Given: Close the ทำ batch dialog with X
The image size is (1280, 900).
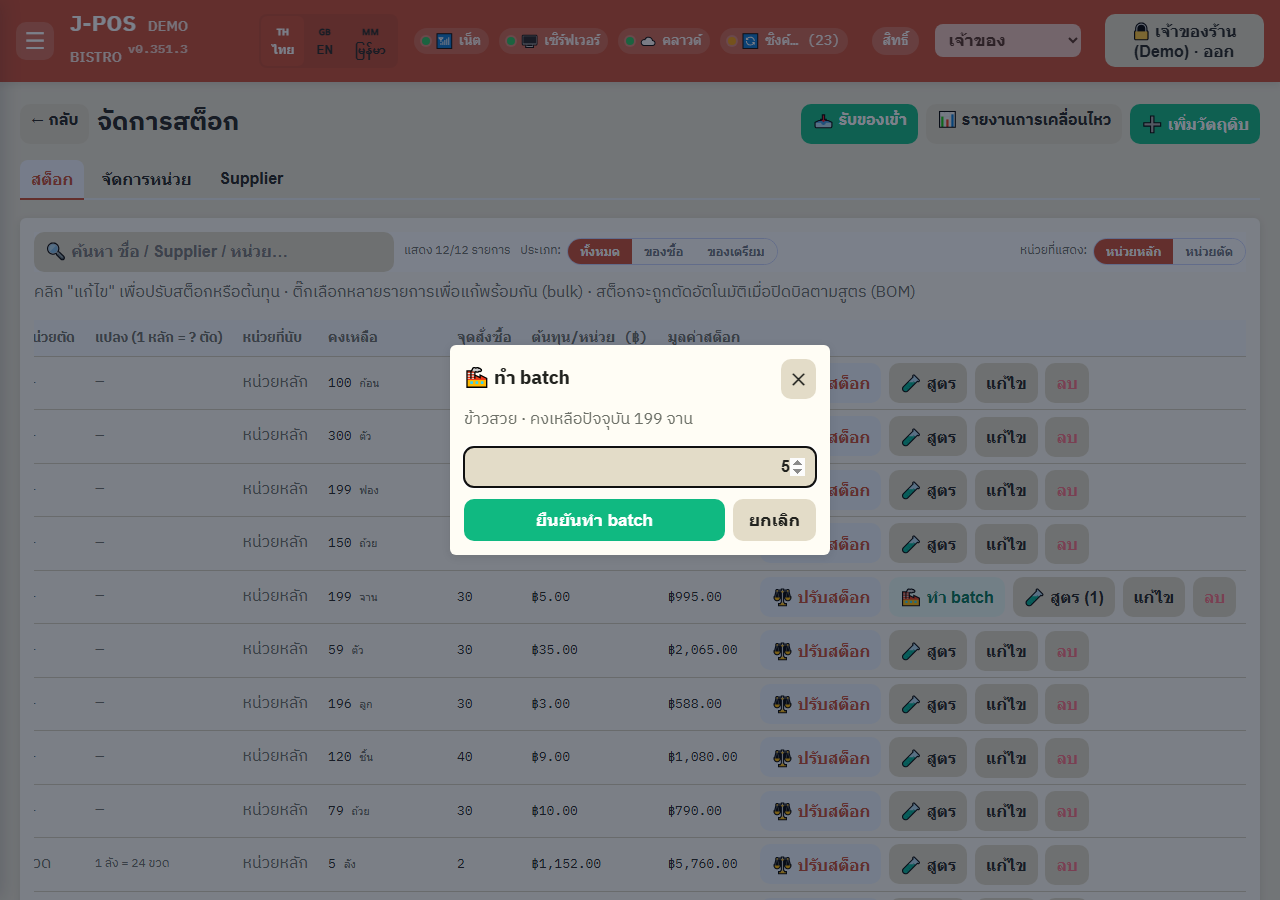Looking at the screenshot, I should point(798,379).
